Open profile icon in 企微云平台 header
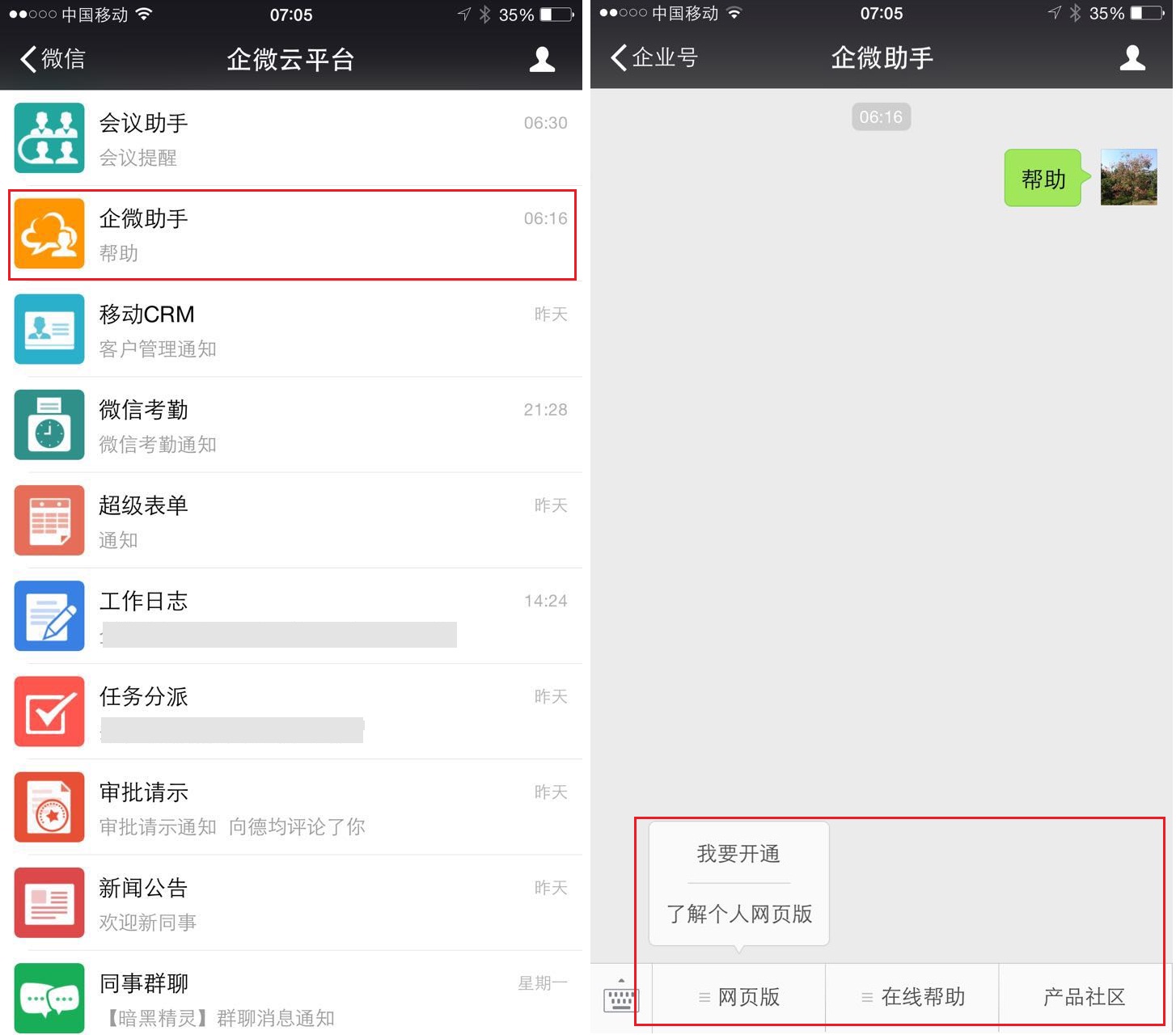Viewport: 1176px width, 1035px height. click(542, 59)
